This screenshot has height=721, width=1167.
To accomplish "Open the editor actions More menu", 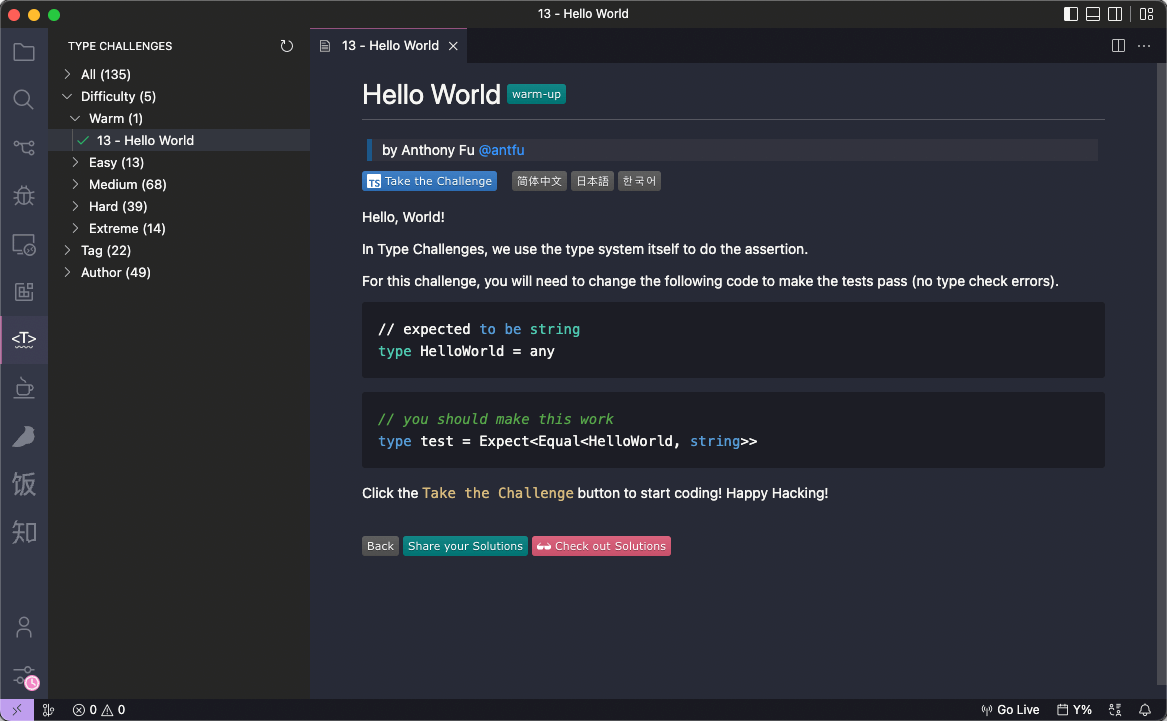I will (1144, 45).
